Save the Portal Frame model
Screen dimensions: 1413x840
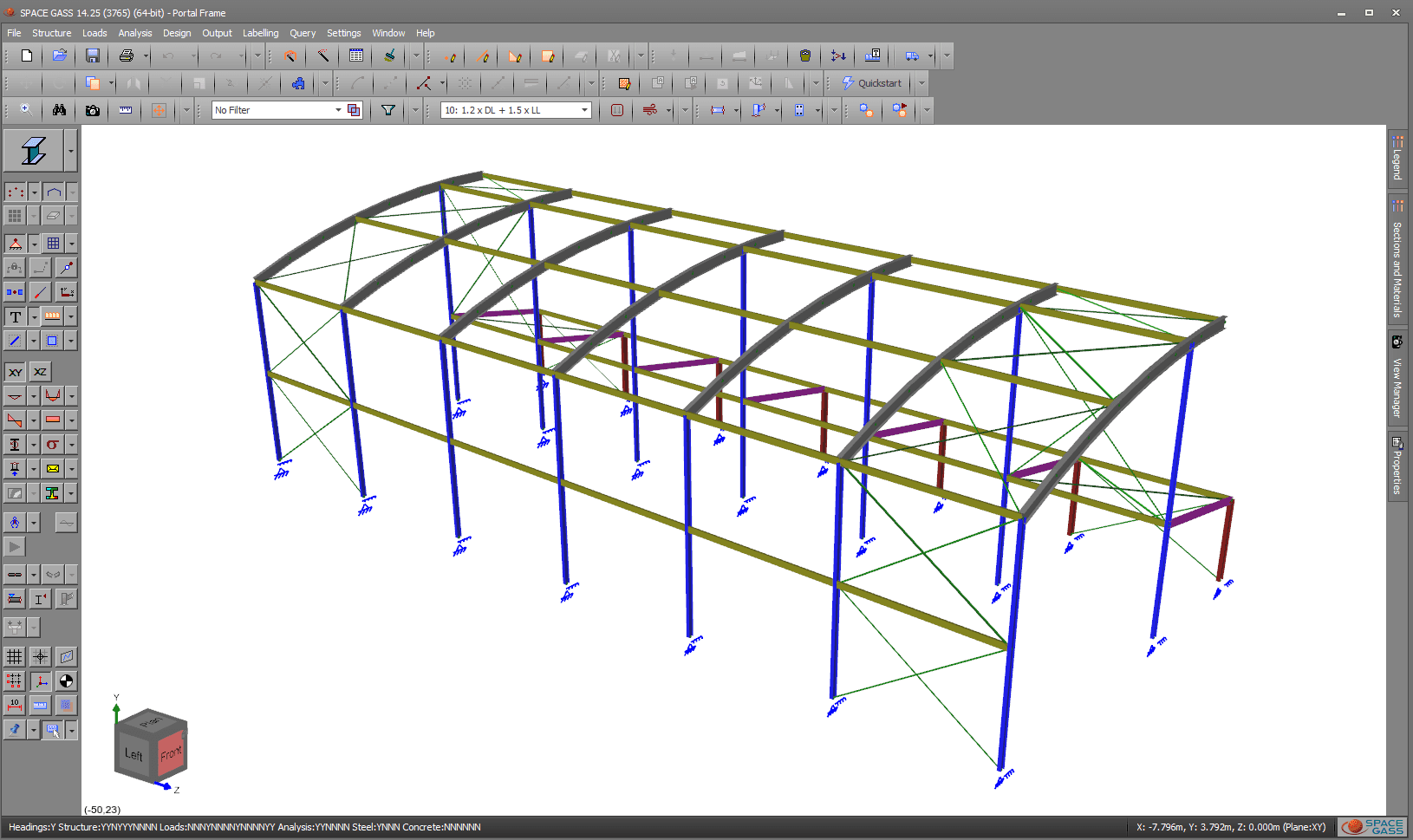coord(92,55)
